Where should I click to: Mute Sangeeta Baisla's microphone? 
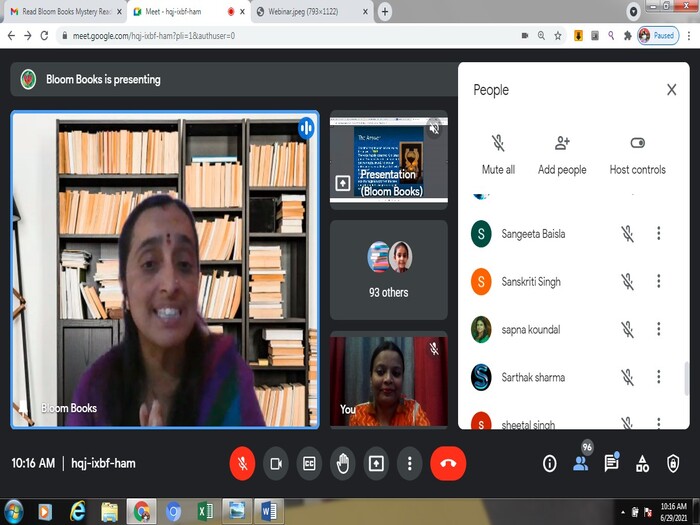[627, 233]
